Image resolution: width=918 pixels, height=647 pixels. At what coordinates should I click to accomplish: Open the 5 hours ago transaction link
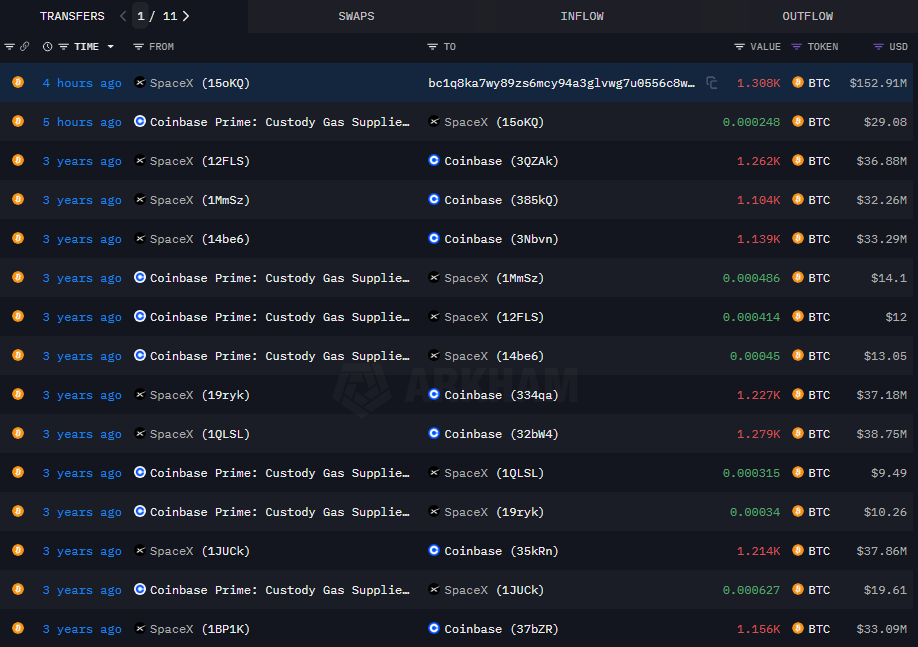(x=82, y=122)
